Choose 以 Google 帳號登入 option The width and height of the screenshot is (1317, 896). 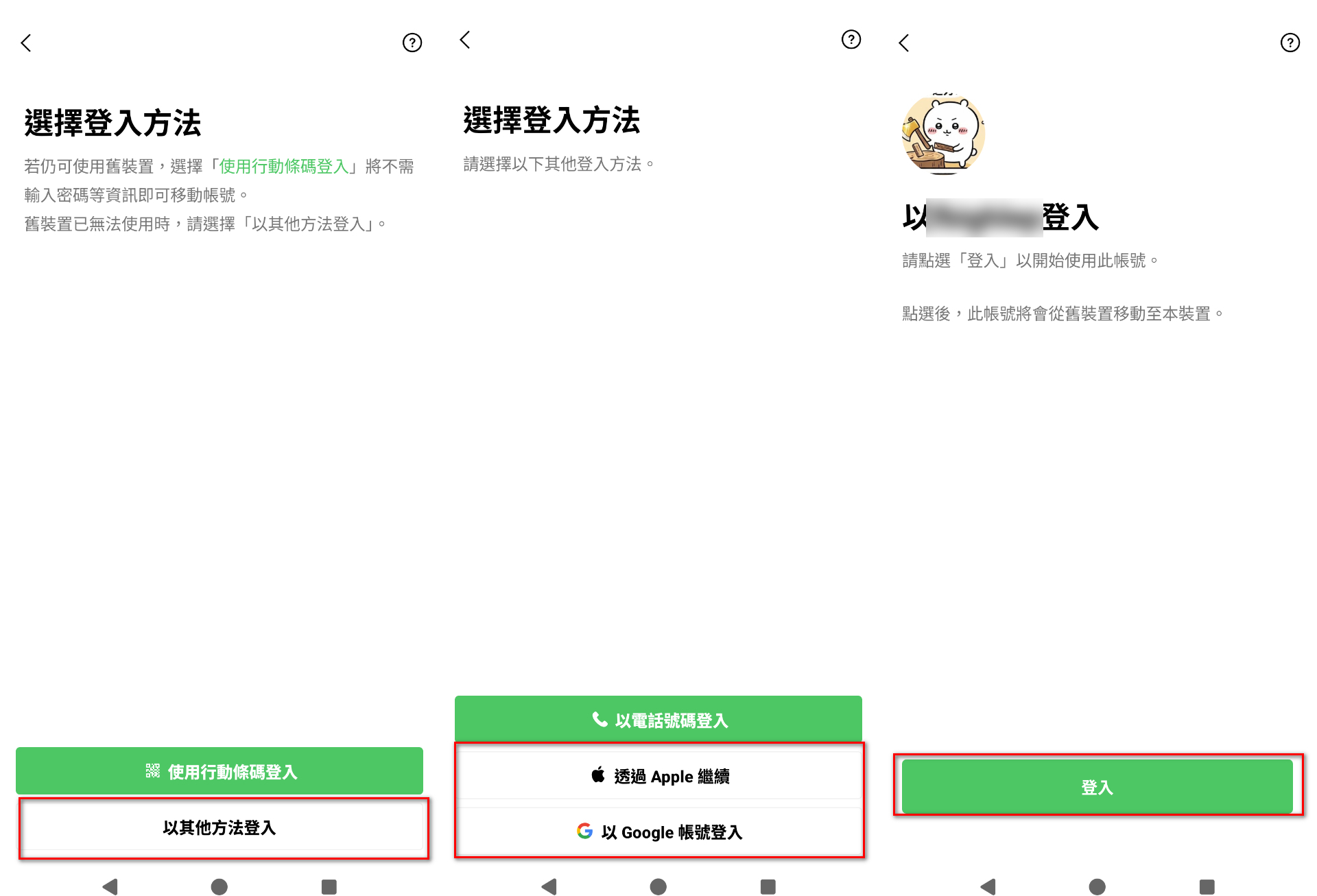click(x=660, y=832)
